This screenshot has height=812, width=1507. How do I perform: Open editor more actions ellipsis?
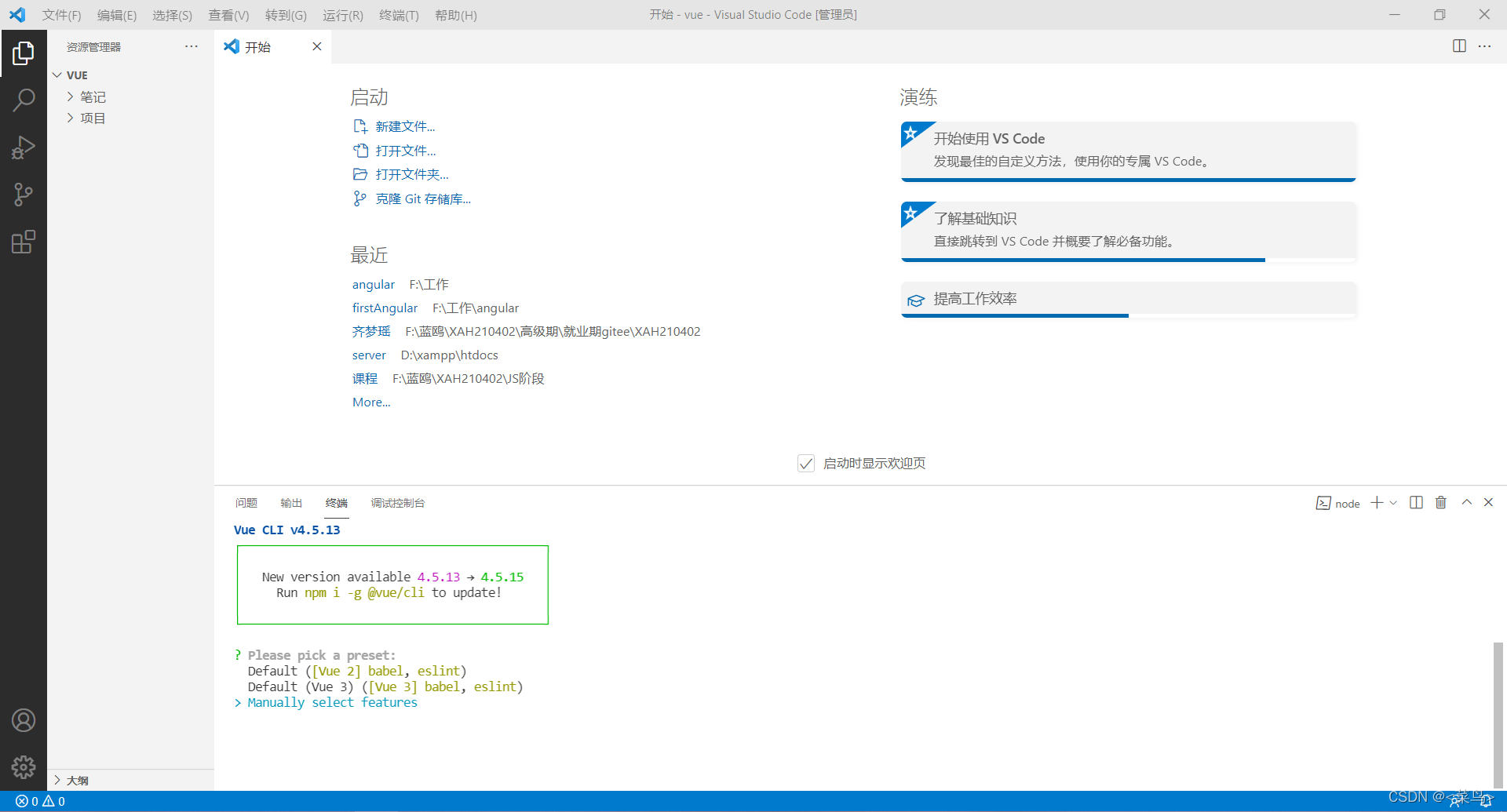click(1484, 46)
